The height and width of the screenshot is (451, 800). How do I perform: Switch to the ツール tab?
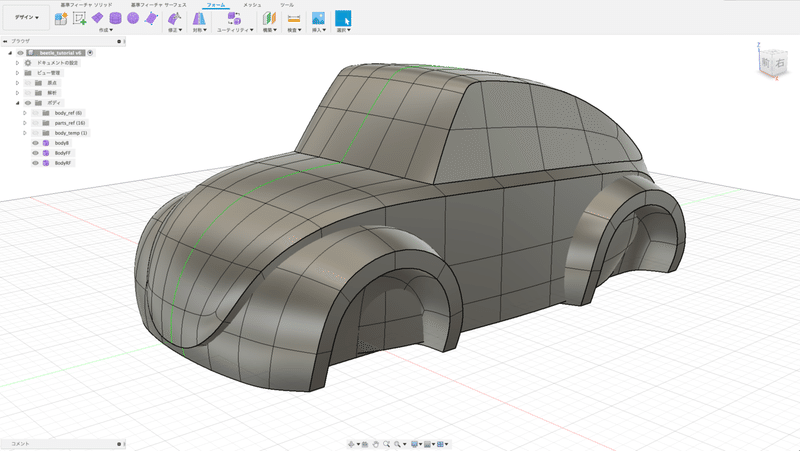pos(287,5)
